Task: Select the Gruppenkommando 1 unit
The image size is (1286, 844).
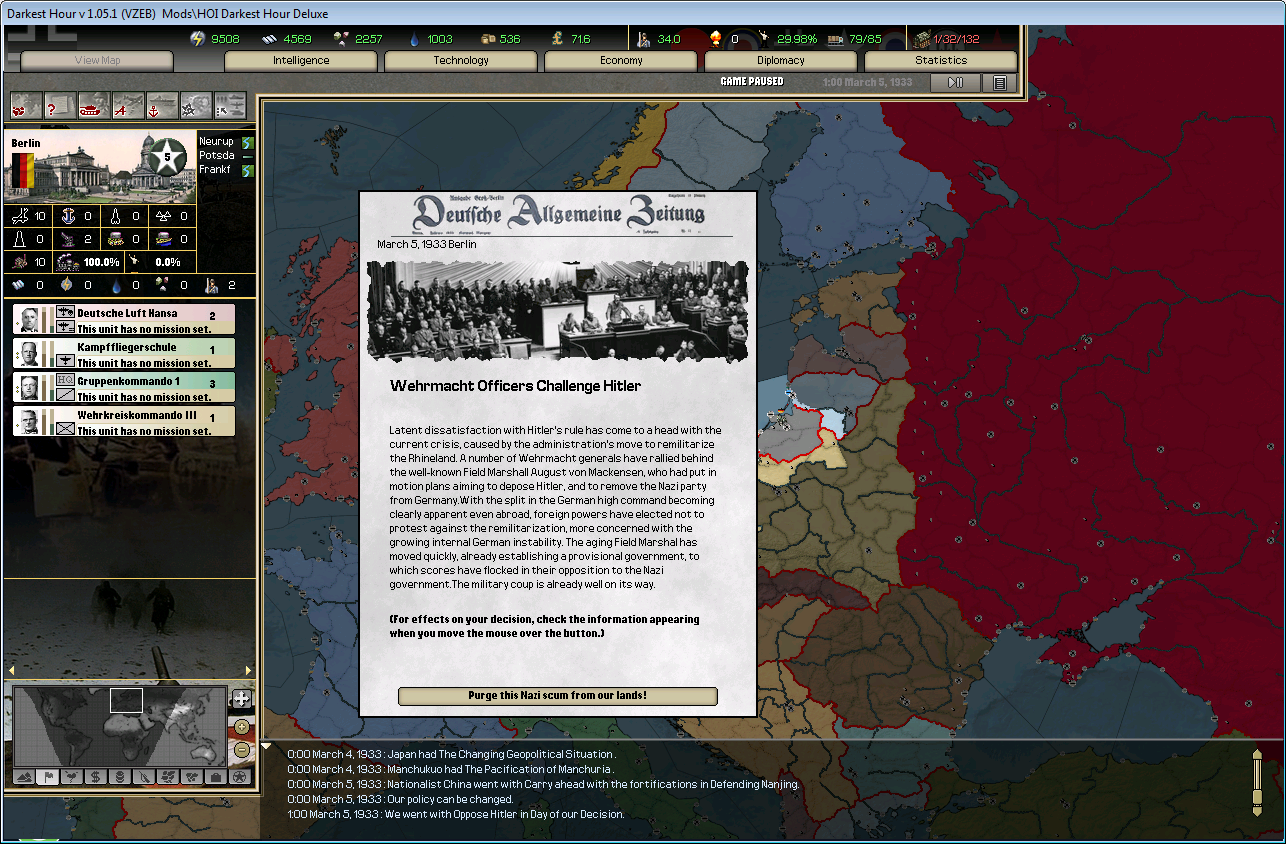Action: pyautogui.click(x=124, y=387)
